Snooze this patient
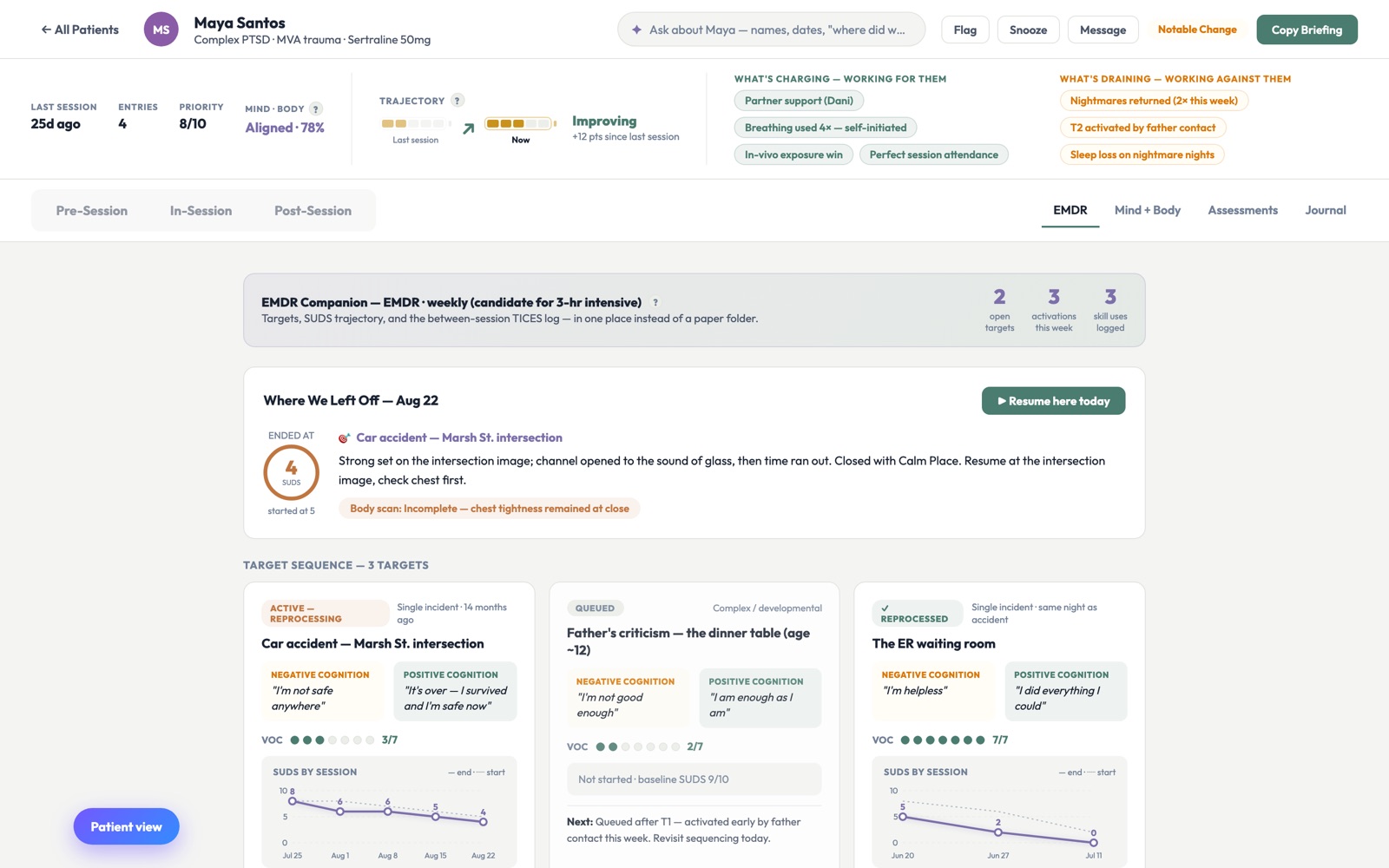This screenshot has height=868, width=1389. coord(1028,30)
